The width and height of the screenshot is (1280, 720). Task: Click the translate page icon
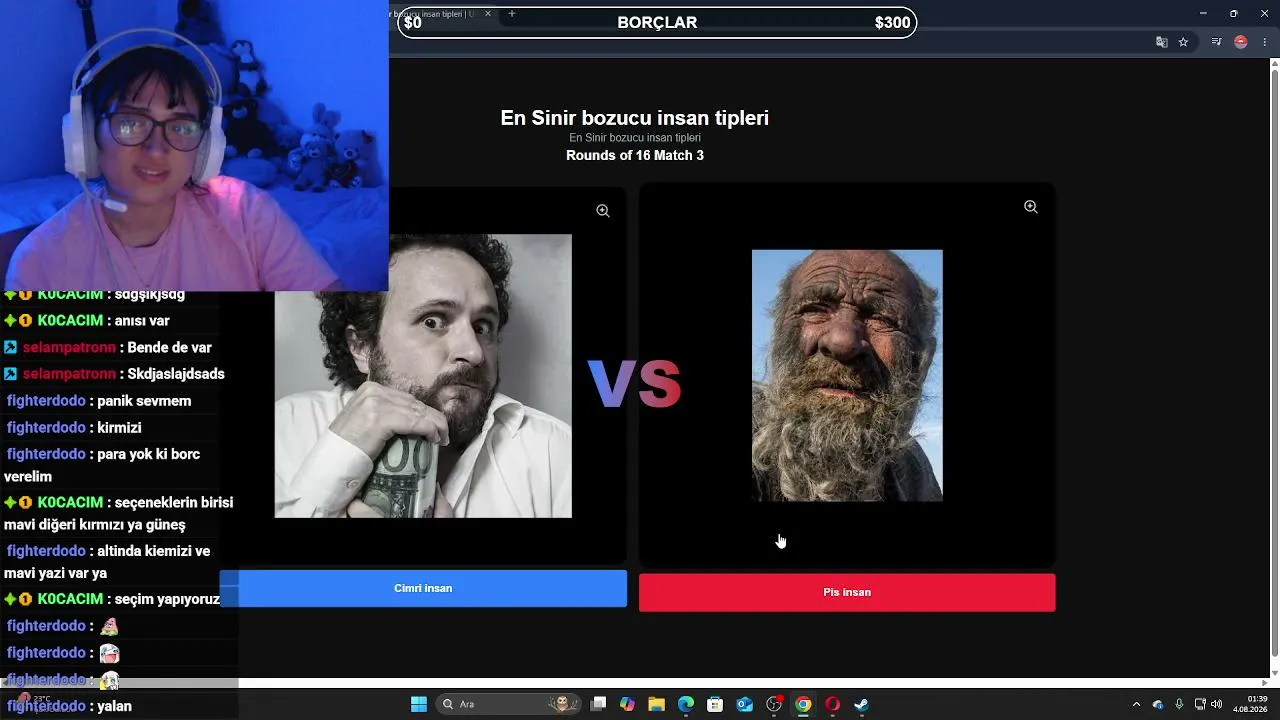click(x=1161, y=42)
